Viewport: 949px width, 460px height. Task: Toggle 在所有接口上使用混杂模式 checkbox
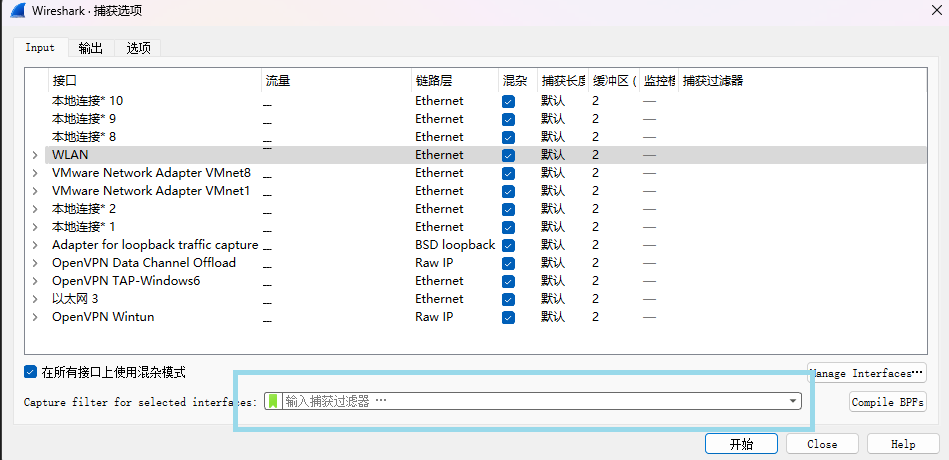click(x=31, y=372)
